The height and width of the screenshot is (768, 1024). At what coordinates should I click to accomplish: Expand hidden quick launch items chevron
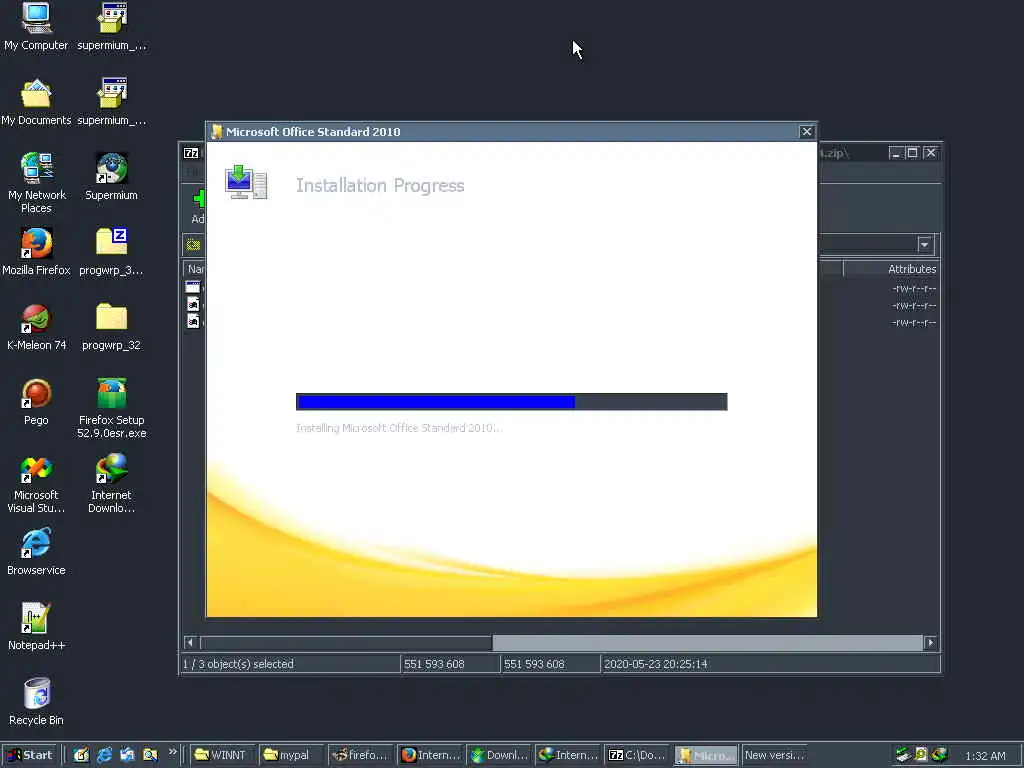pyautogui.click(x=172, y=752)
